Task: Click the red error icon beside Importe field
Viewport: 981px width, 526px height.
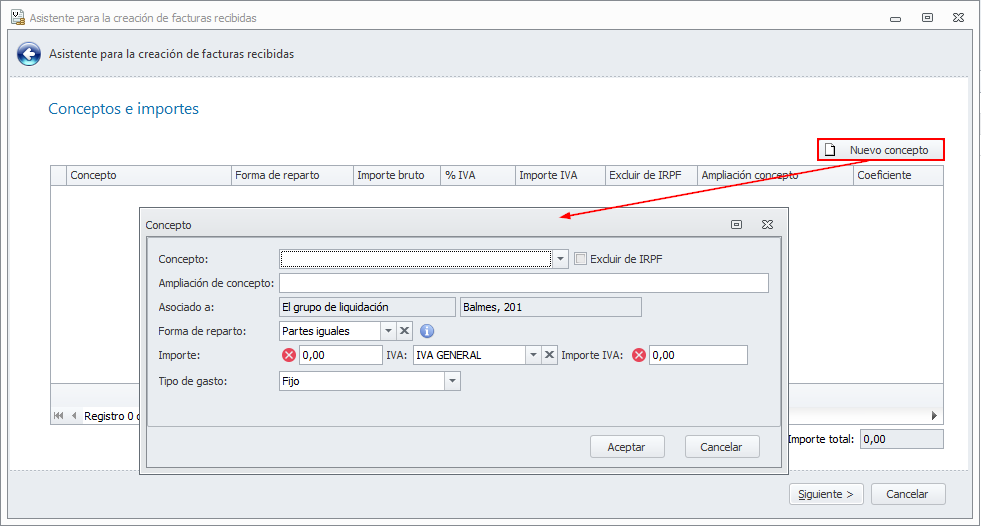Action: coord(288,355)
